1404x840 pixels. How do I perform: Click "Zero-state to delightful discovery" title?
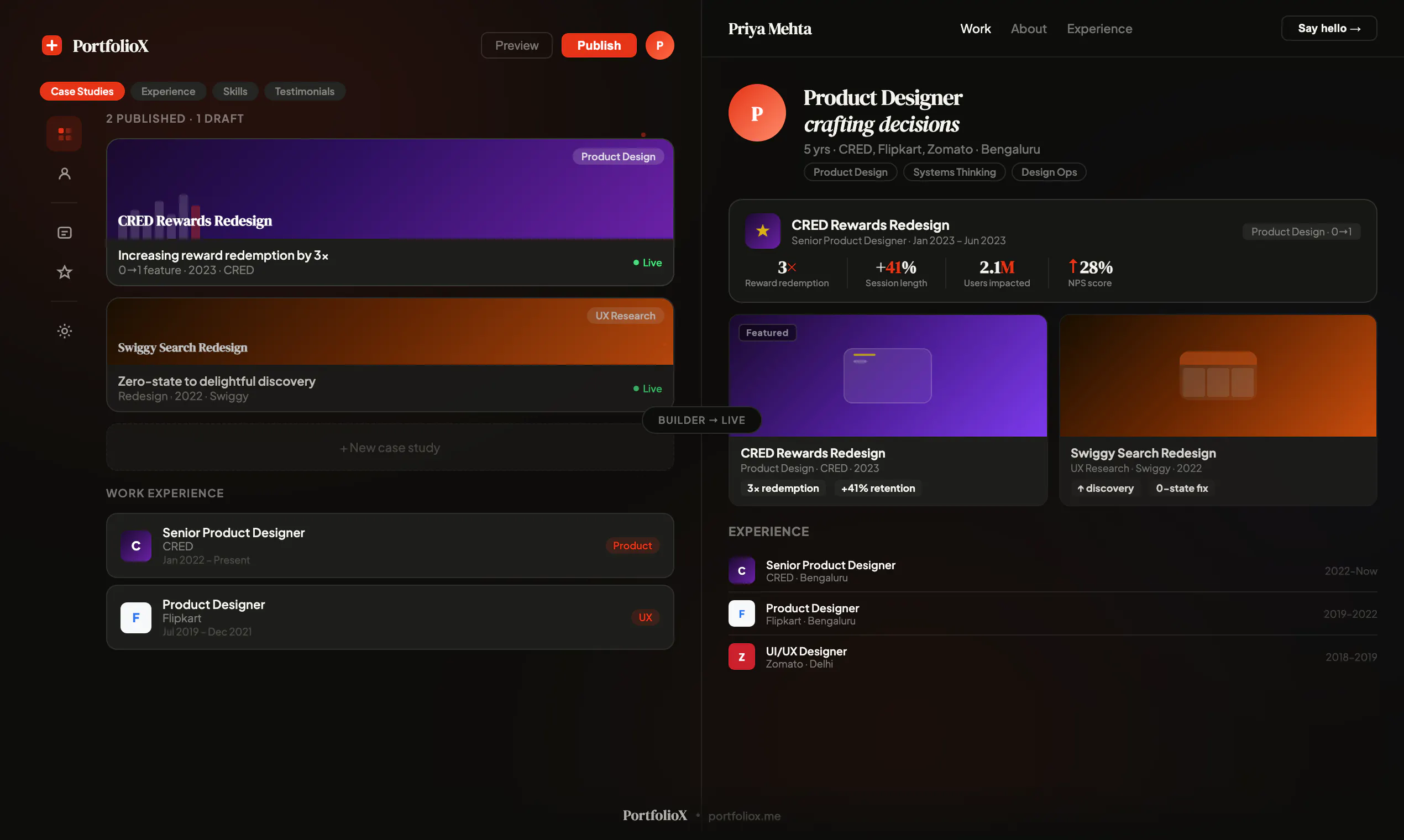pos(217,381)
